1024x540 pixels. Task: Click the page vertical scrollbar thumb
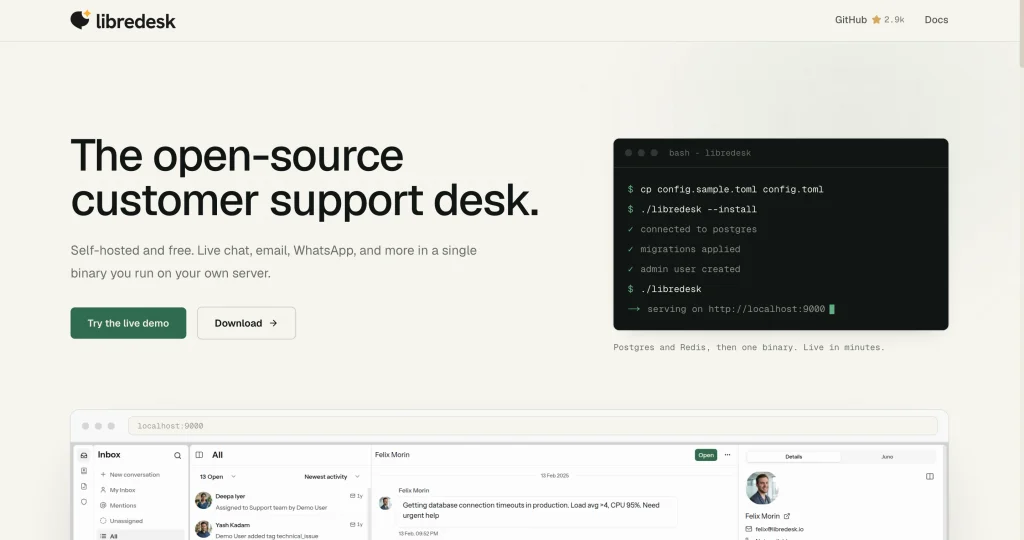(1021, 33)
